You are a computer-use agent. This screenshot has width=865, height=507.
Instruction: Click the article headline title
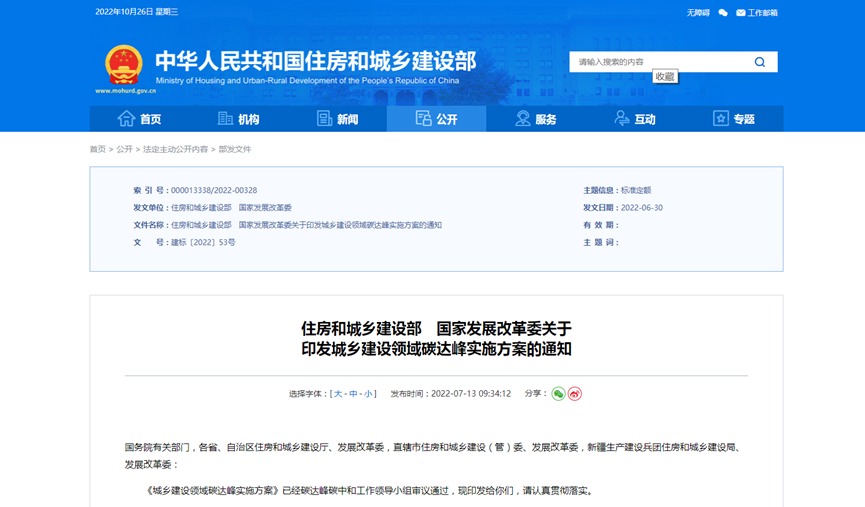436,339
